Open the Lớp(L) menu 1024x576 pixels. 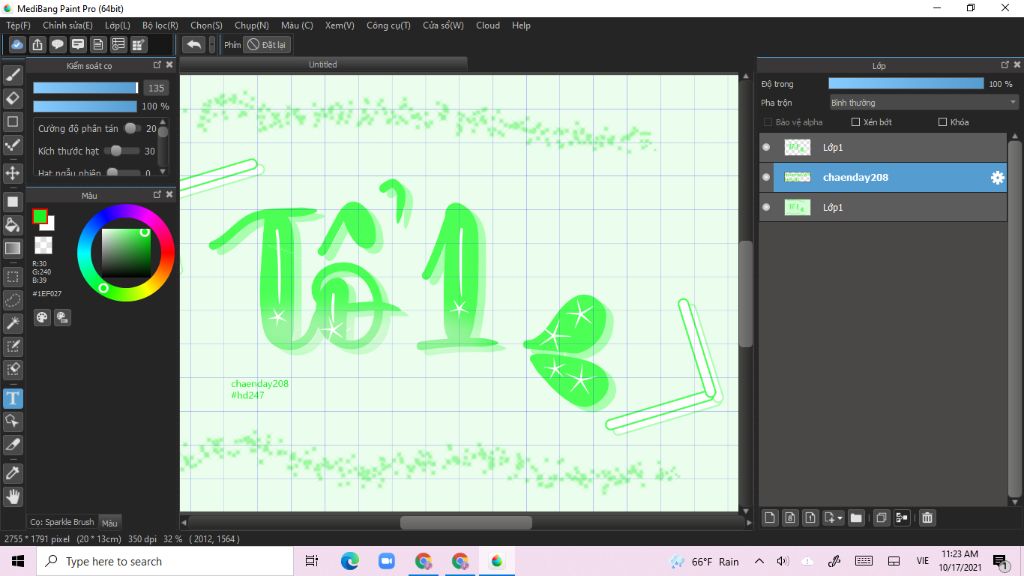[x=118, y=25]
